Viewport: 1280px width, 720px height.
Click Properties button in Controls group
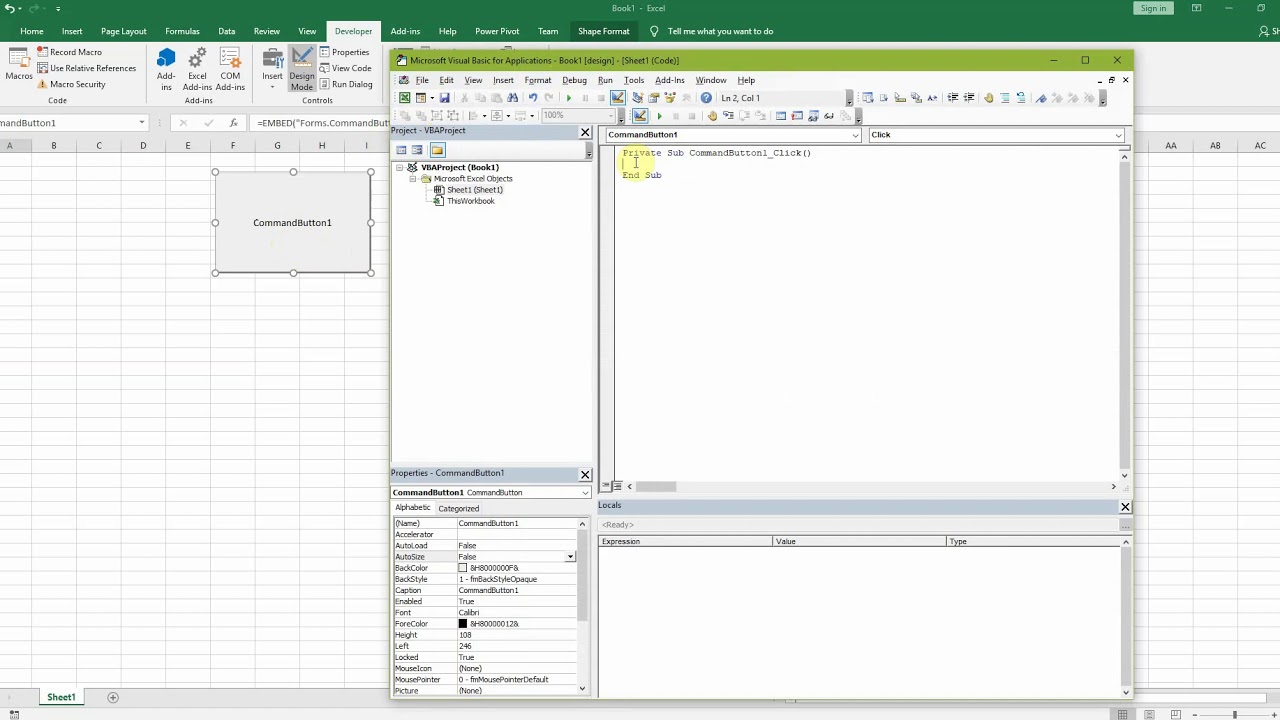click(x=344, y=52)
